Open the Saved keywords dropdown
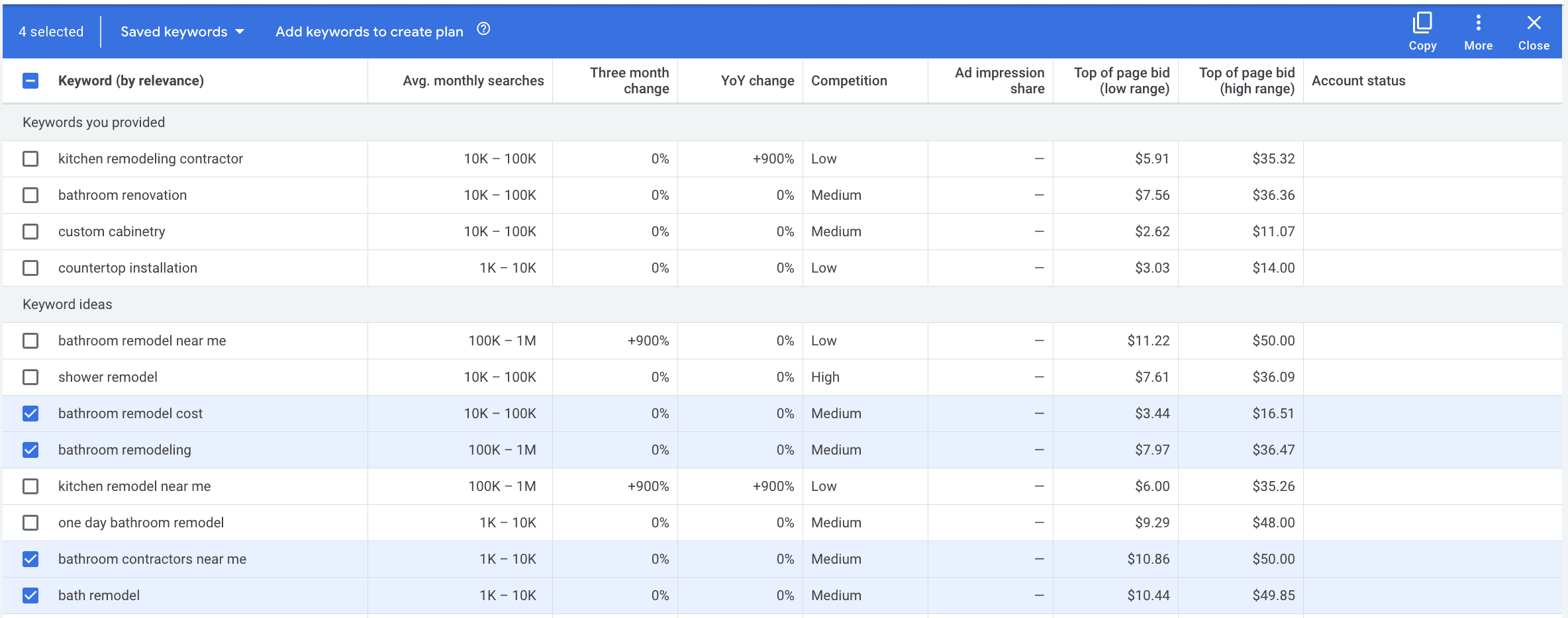1568x618 pixels. [182, 32]
